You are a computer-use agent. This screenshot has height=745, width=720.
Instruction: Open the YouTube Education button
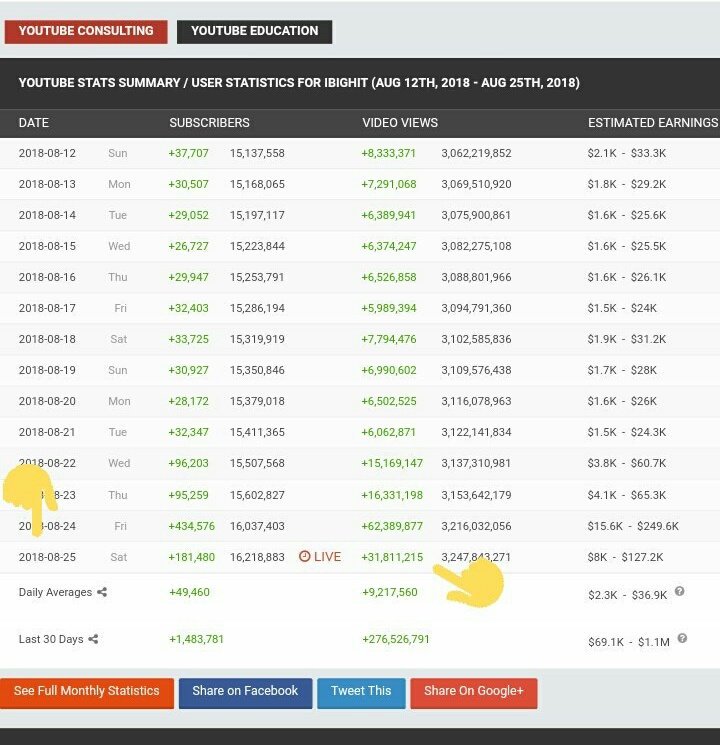coord(254,31)
